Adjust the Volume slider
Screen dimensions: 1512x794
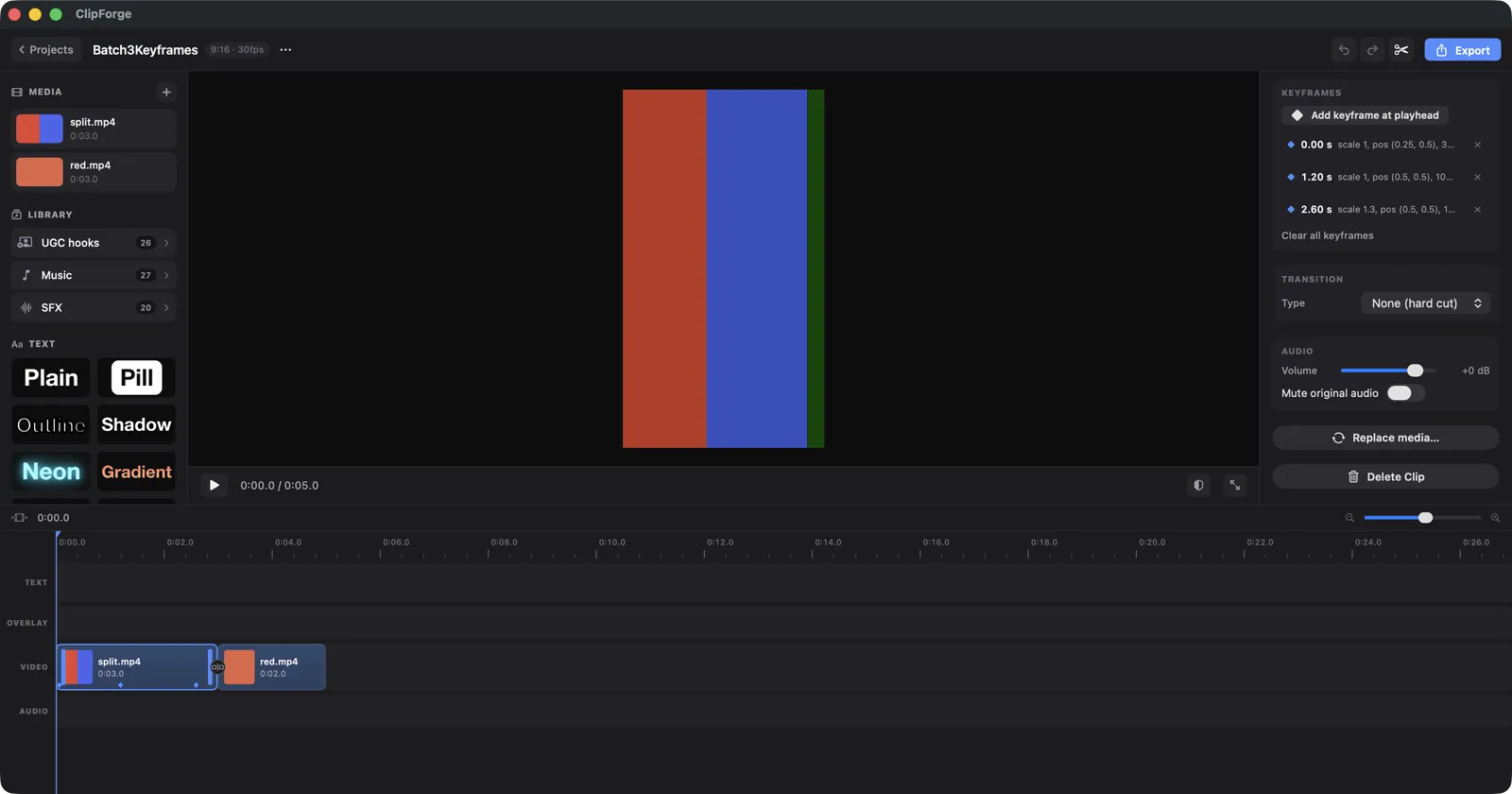1387,371
